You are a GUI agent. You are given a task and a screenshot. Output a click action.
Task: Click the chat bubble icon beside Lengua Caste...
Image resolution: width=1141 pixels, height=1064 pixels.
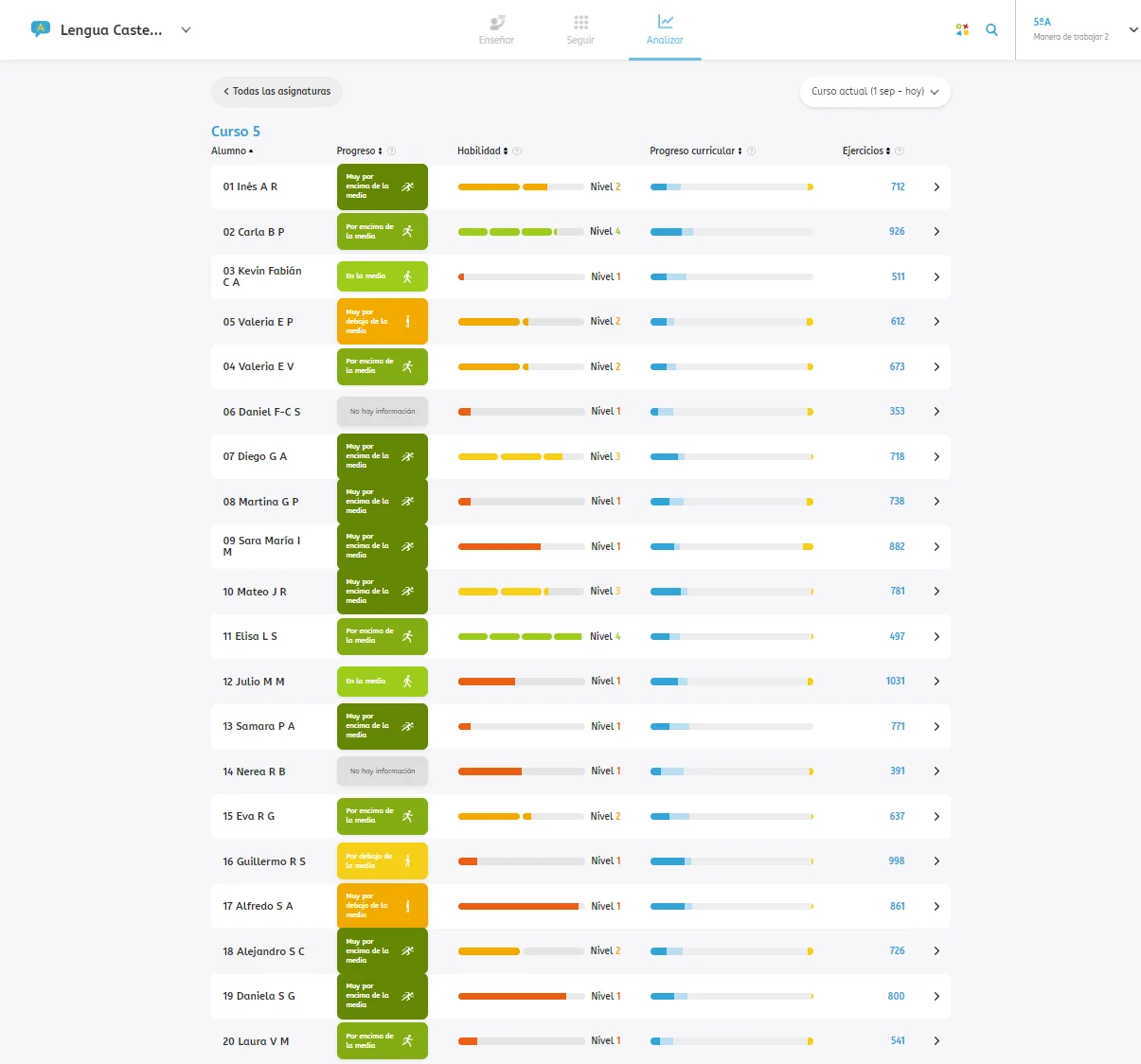pos(38,29)
